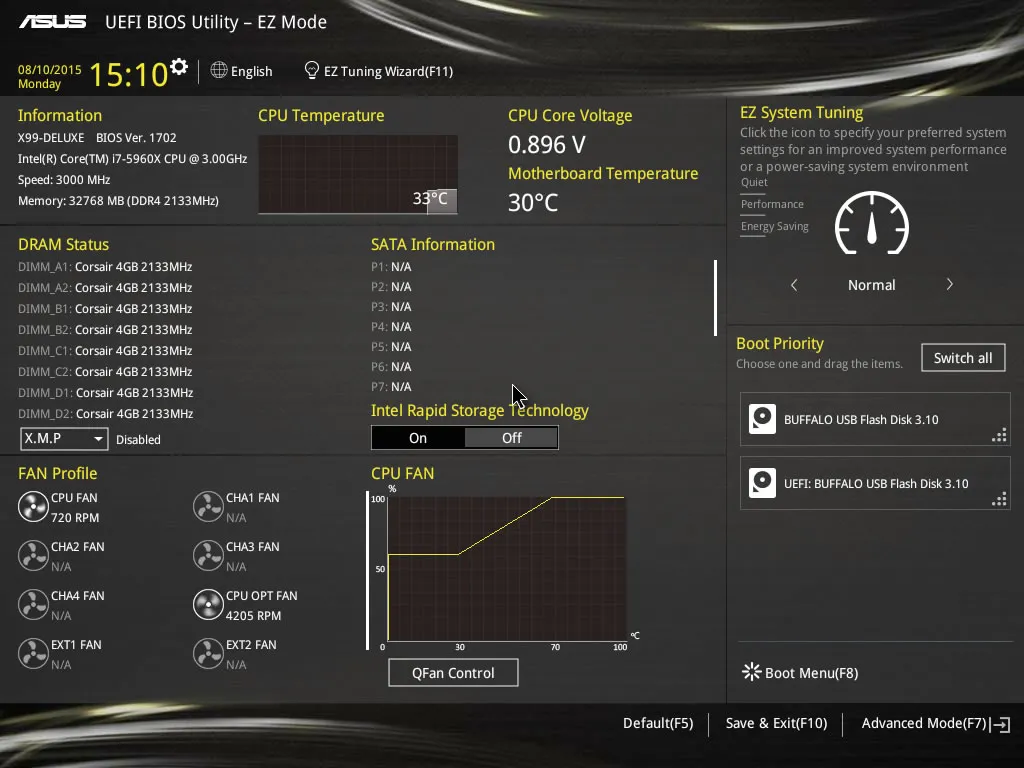Click the 30°C motherboard temperature value
Screen dimensions: 1024x768
point(533,202)
